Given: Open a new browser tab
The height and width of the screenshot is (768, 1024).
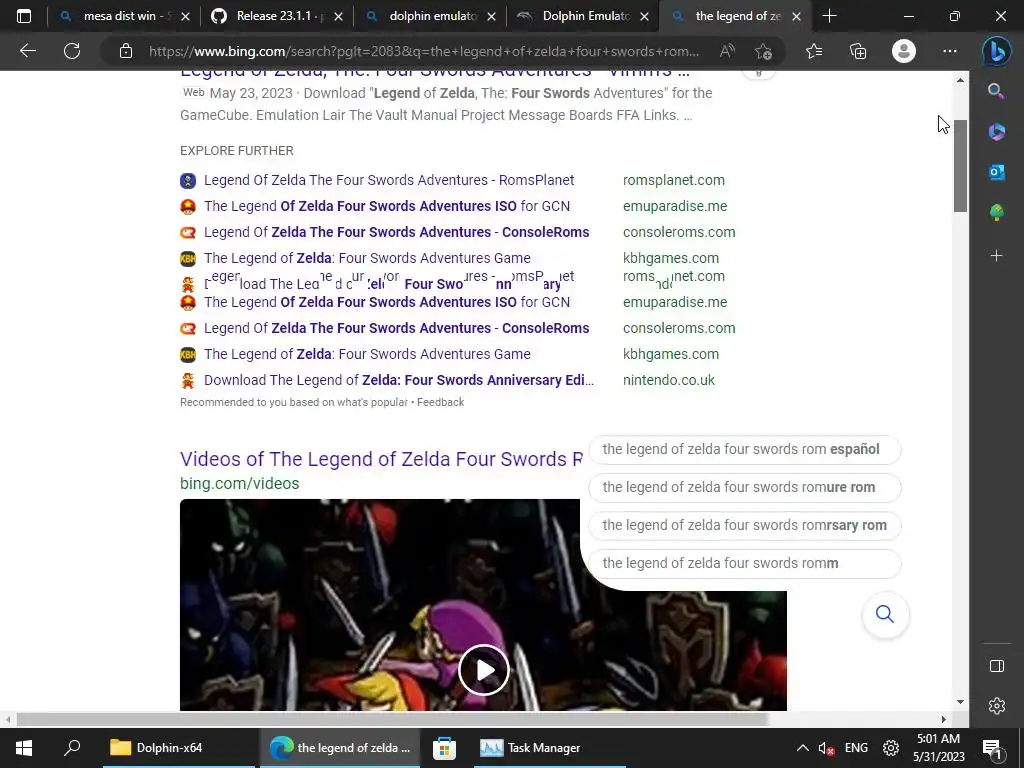Looking at the screenshot, I should coord(829,16).
